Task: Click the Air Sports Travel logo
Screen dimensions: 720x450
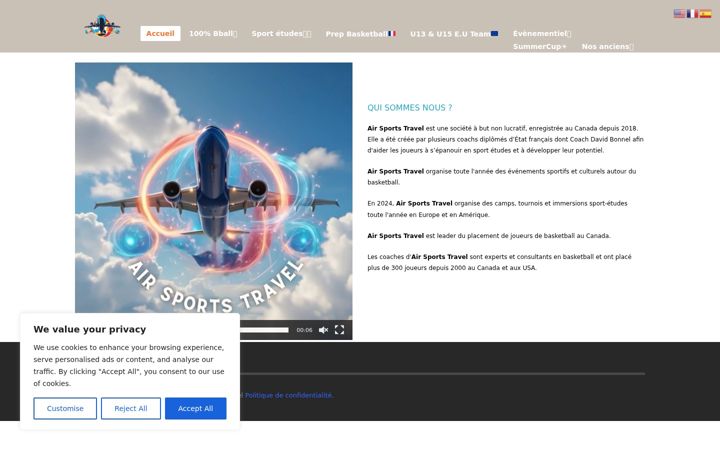Action: coord(102,26)
